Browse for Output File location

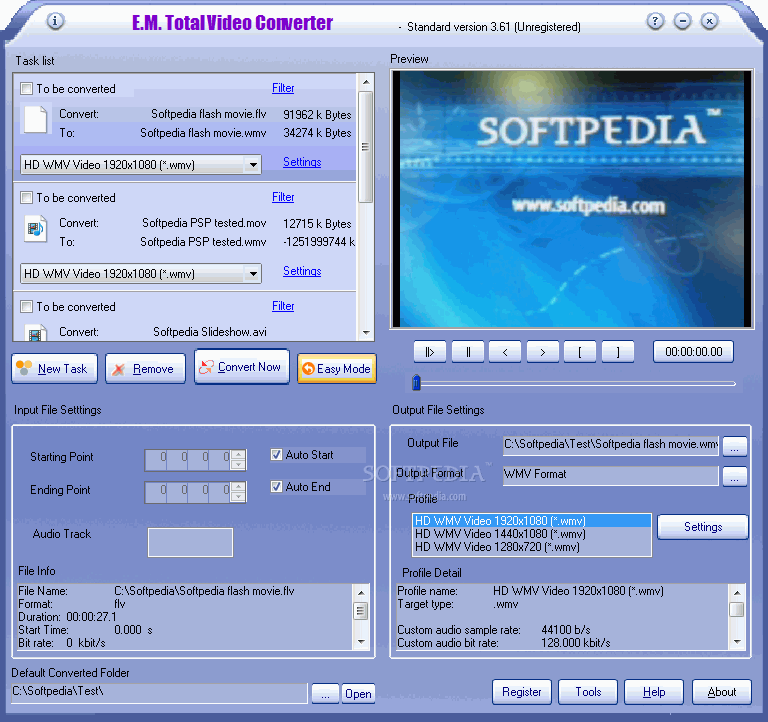tap(735, 446)
